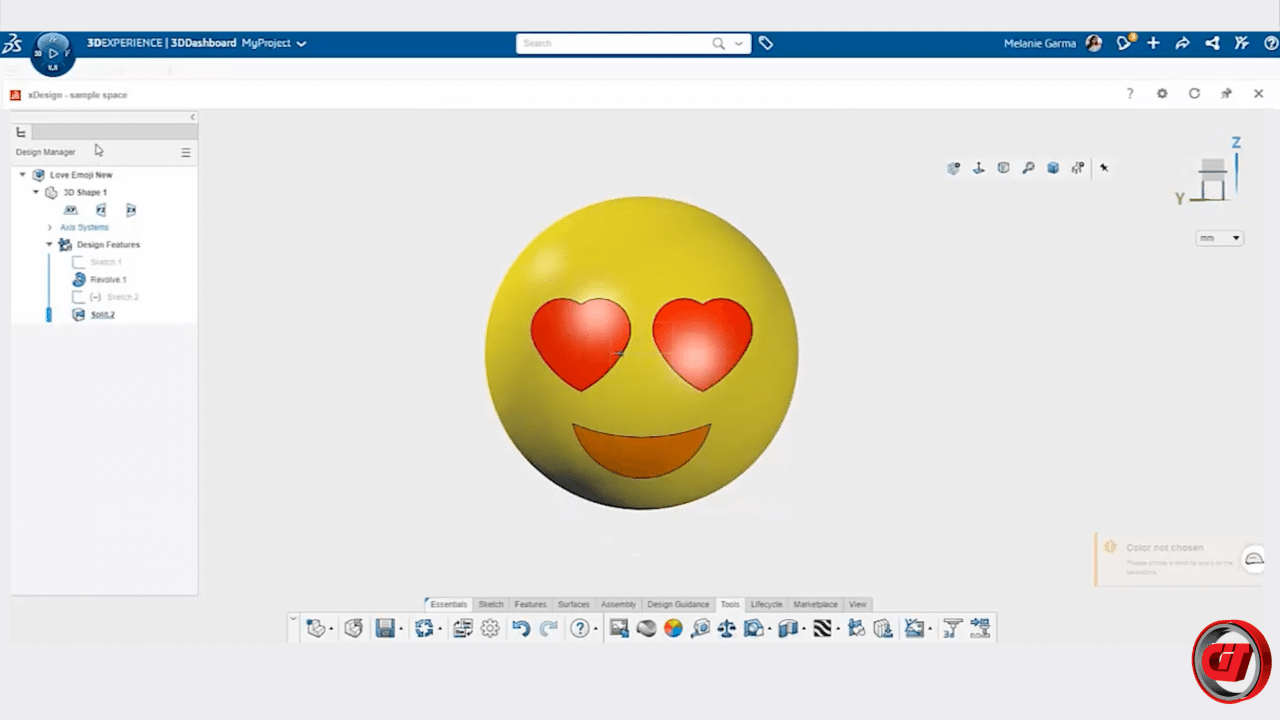The width and height of the screenshot is (1280, 720).
Task: Expand the Axis Systems node
Action: tap(50, 227)
